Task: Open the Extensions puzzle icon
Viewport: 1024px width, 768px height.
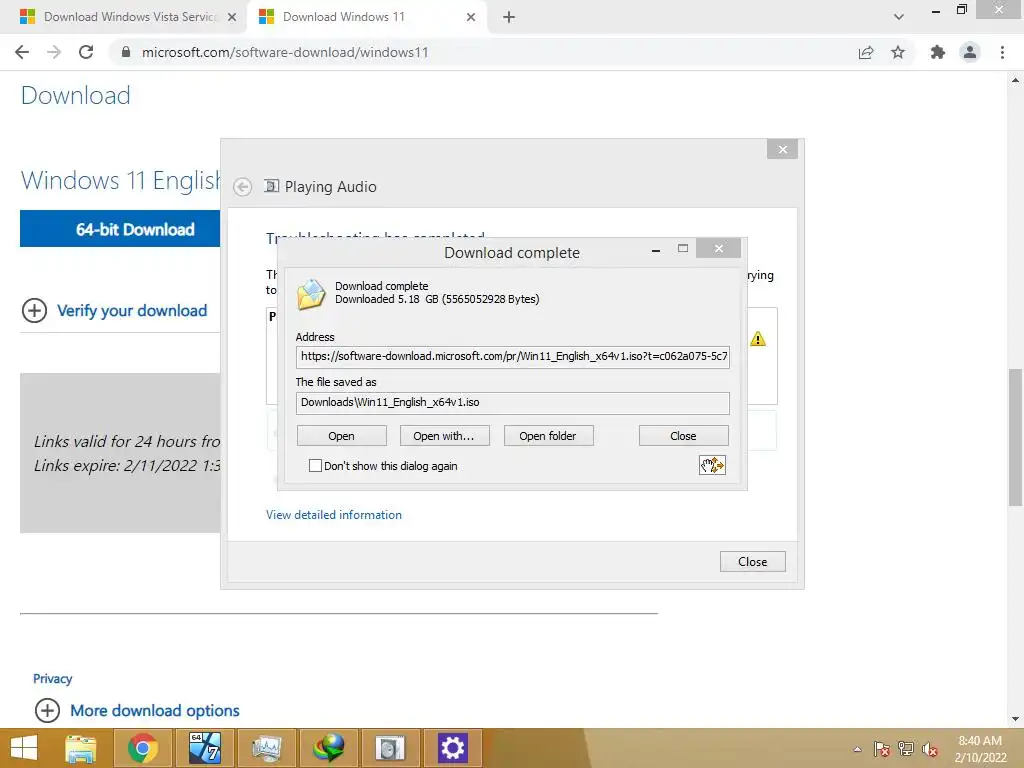Action: coord(937,52)
